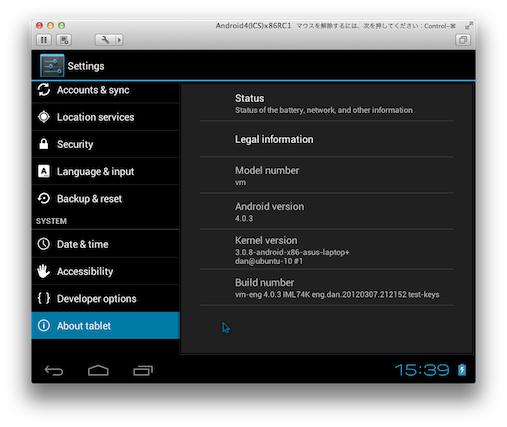Open Developer options entry
This screenshot has height=427, width=507.
[x=106, y=299]
